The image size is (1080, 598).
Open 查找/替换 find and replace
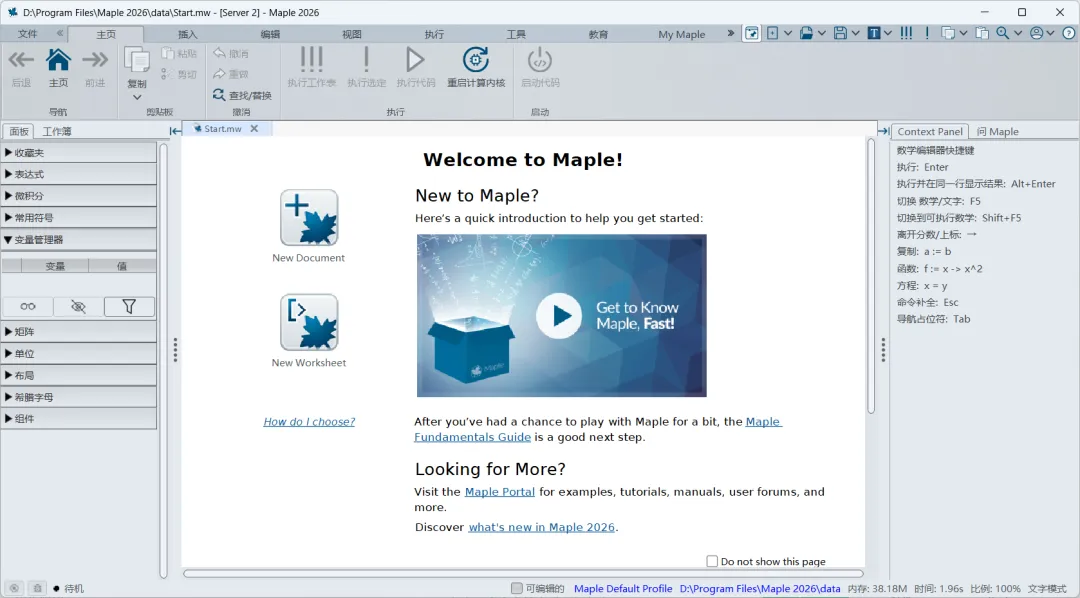tap(242, 95)
